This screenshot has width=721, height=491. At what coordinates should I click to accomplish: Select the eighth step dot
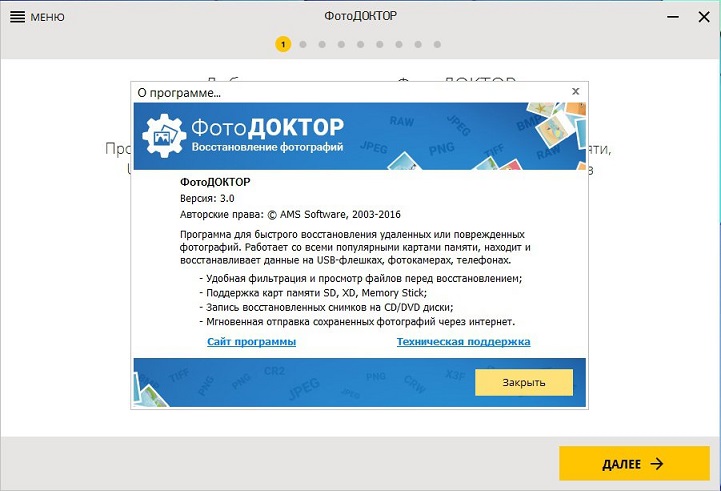(417, 44)
